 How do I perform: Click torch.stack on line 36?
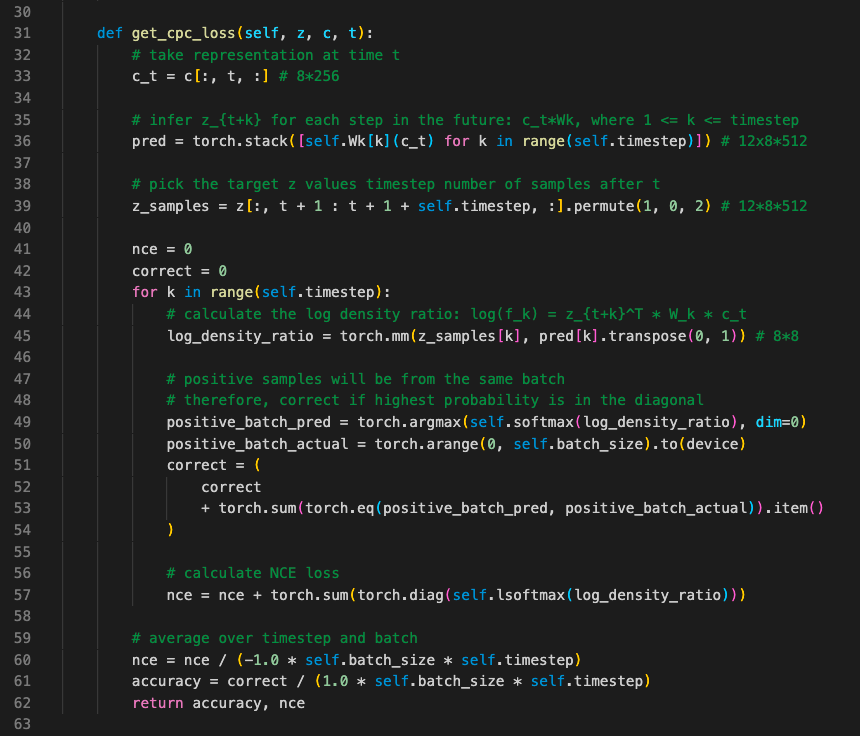point(240,141)
